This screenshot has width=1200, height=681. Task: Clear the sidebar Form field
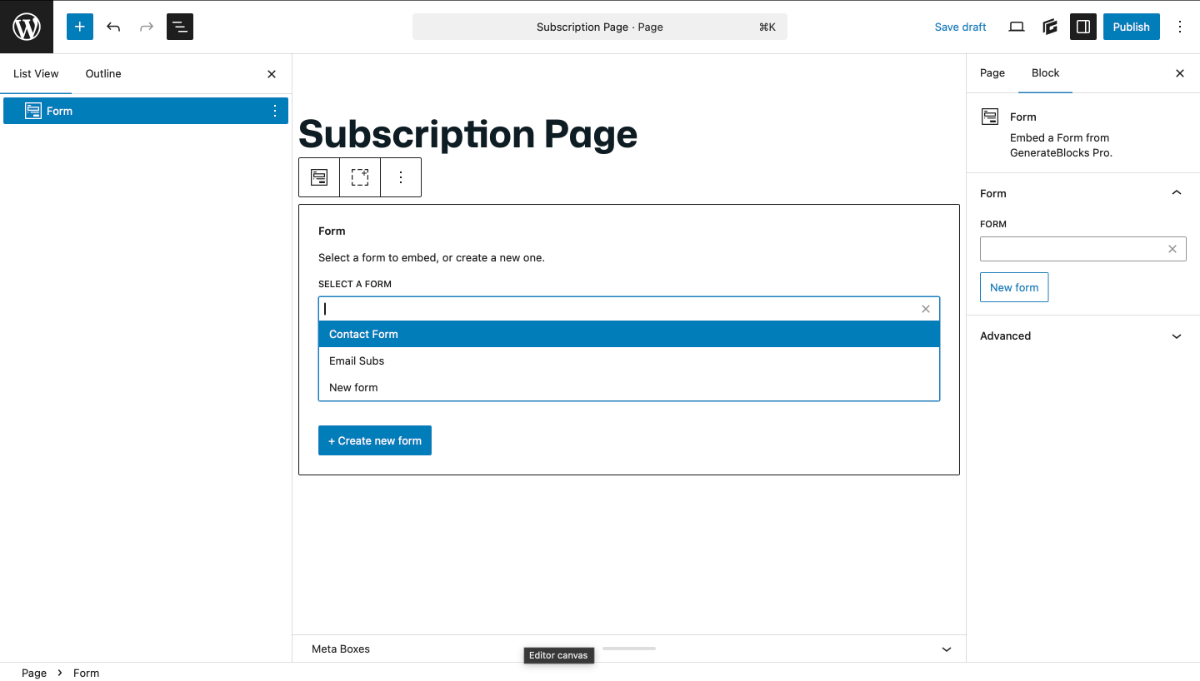pos(1172,249)
